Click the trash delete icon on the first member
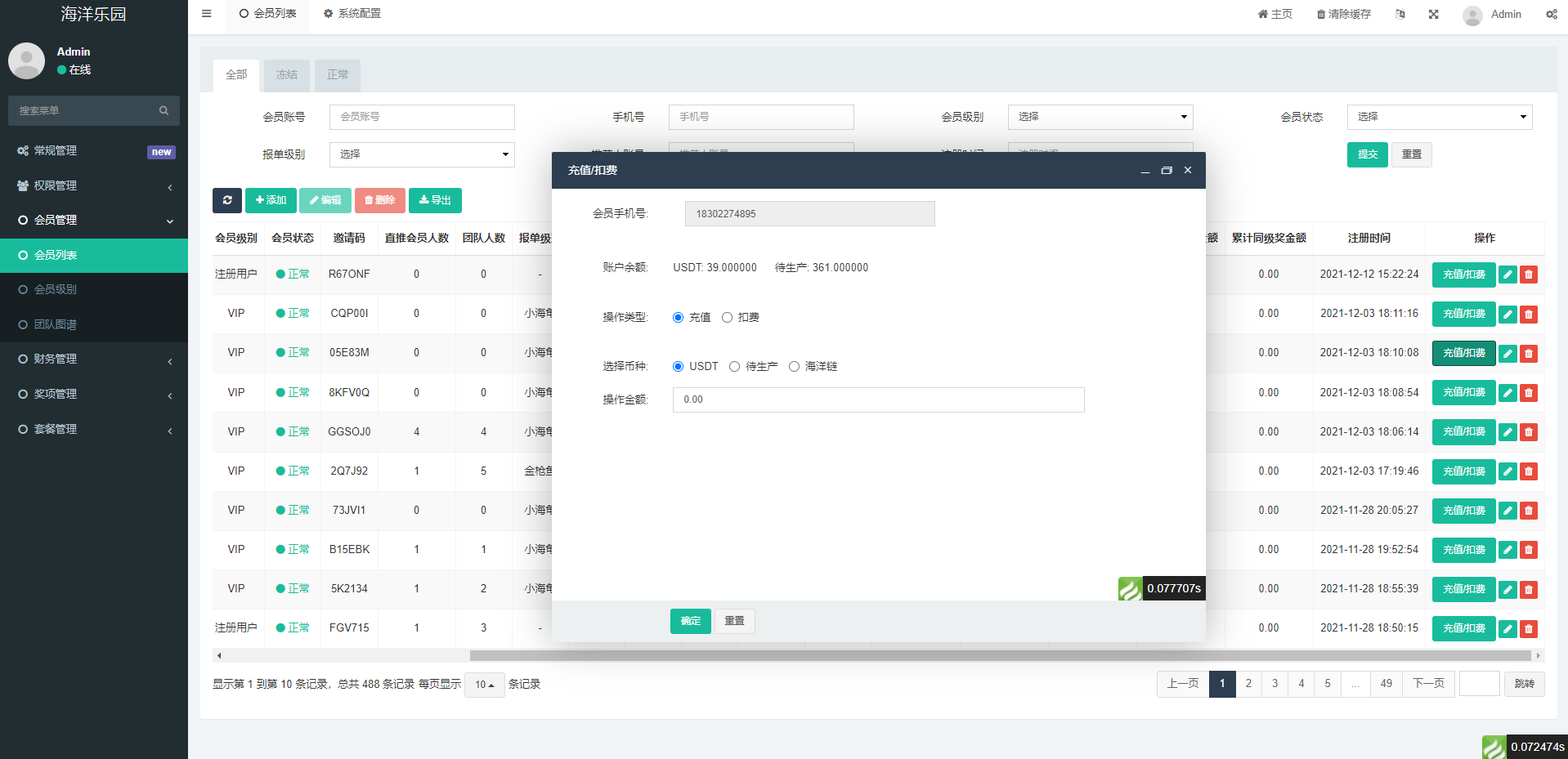The width and height of the screenshot is (1568, 759). click(1529, 275)
